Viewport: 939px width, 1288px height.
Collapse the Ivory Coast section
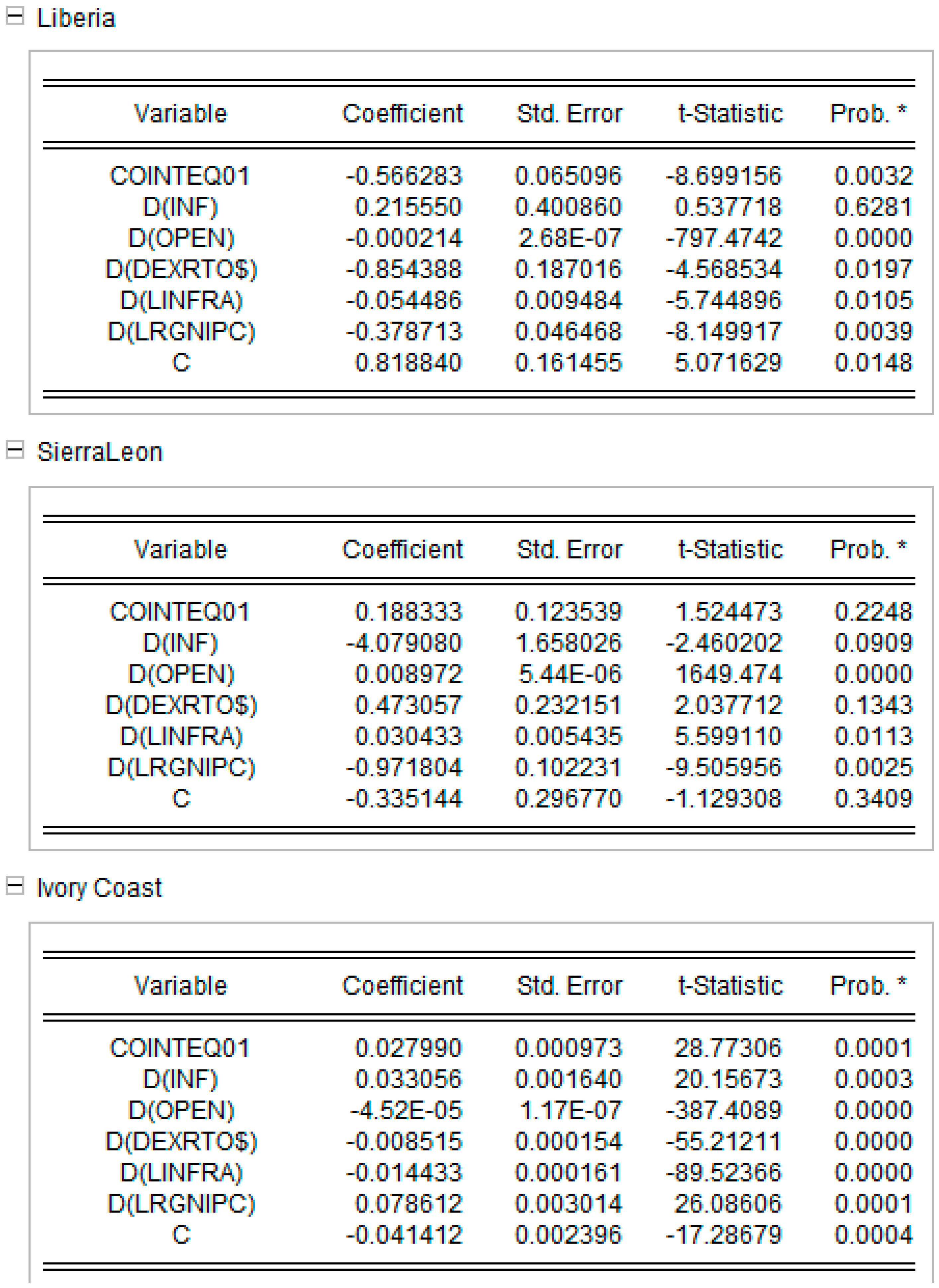15,885
